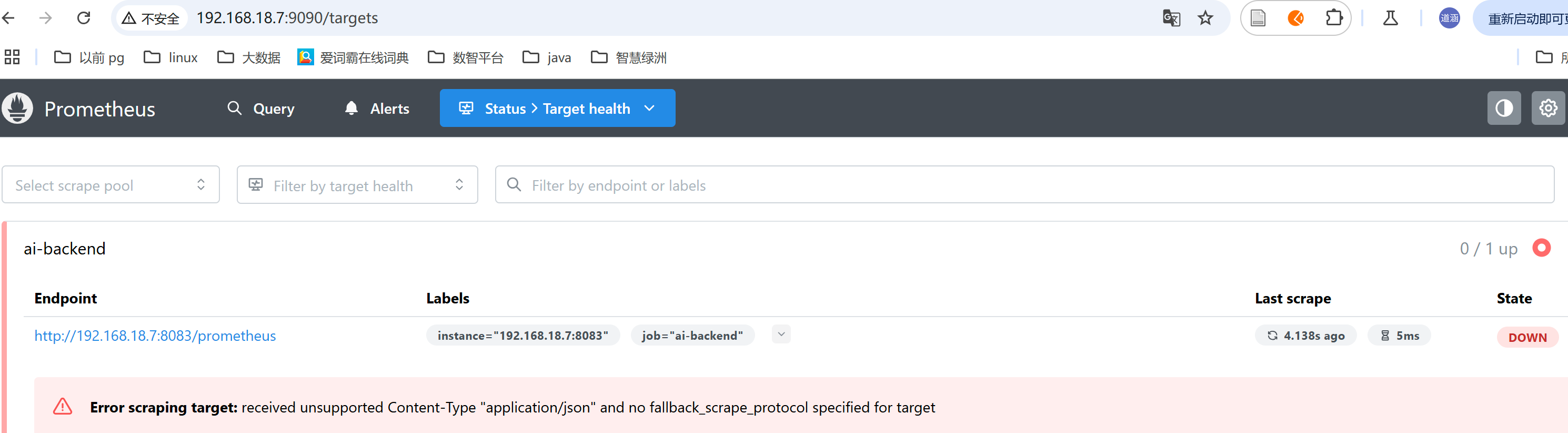The height and width of the screenshot is (433, 1568).
Task: Open the orange extension icon
Action: coord(1295,18)
